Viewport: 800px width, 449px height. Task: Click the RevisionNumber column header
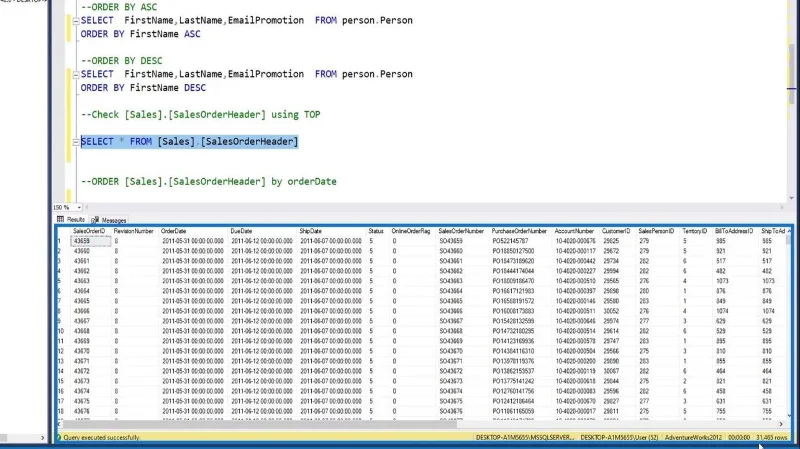click(134, 231)
